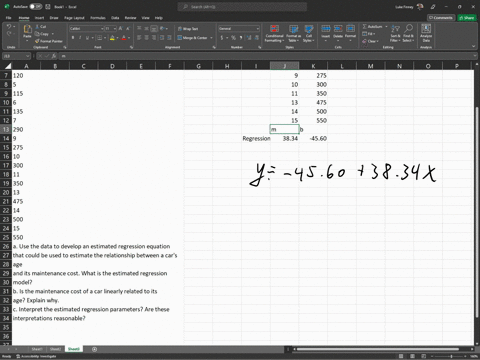Screen dimensions: 480x360
Task: Expand the formula bar chevron
Action: [475, 56]
